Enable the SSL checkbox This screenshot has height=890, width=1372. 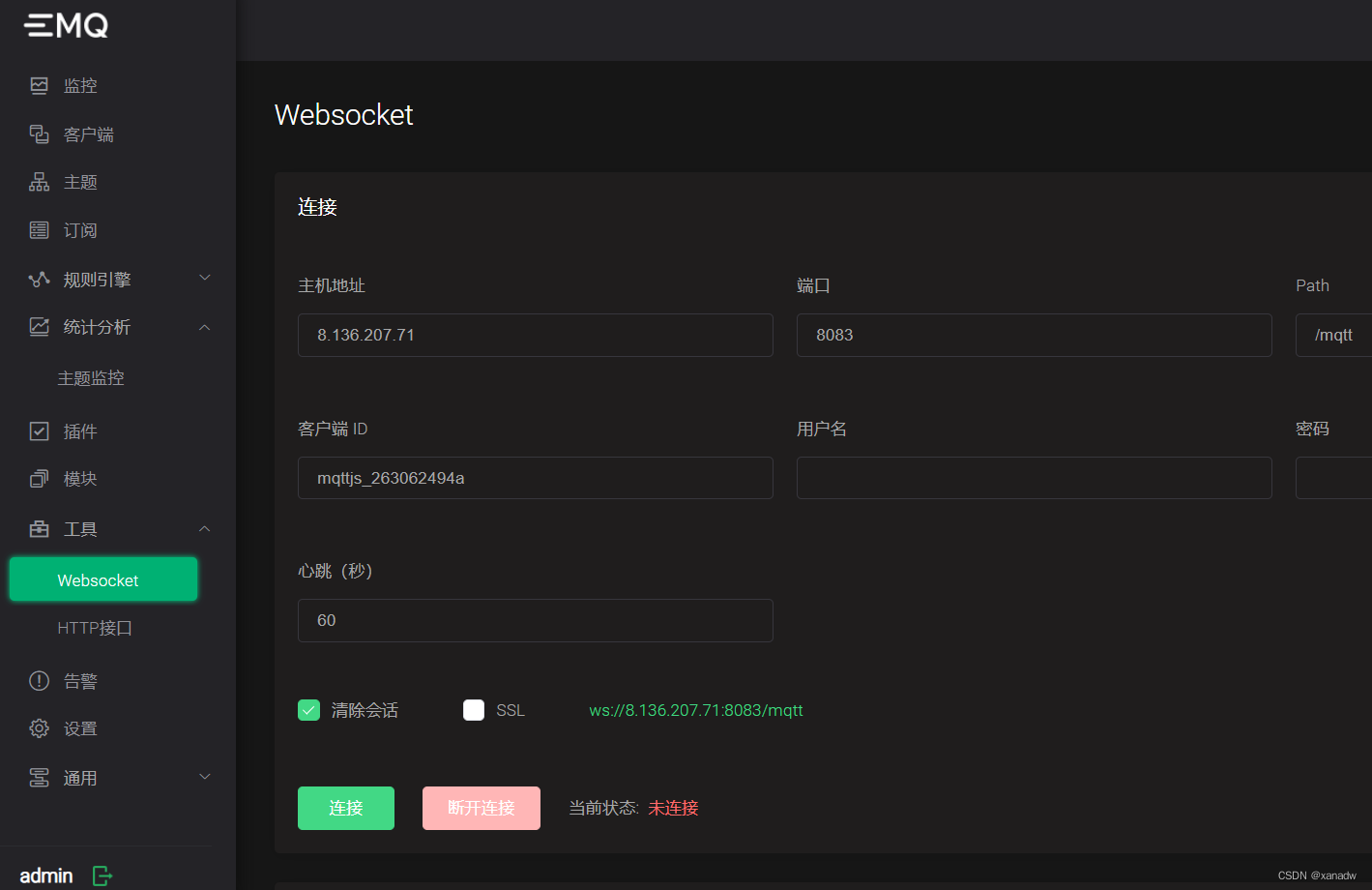(474, 710)
